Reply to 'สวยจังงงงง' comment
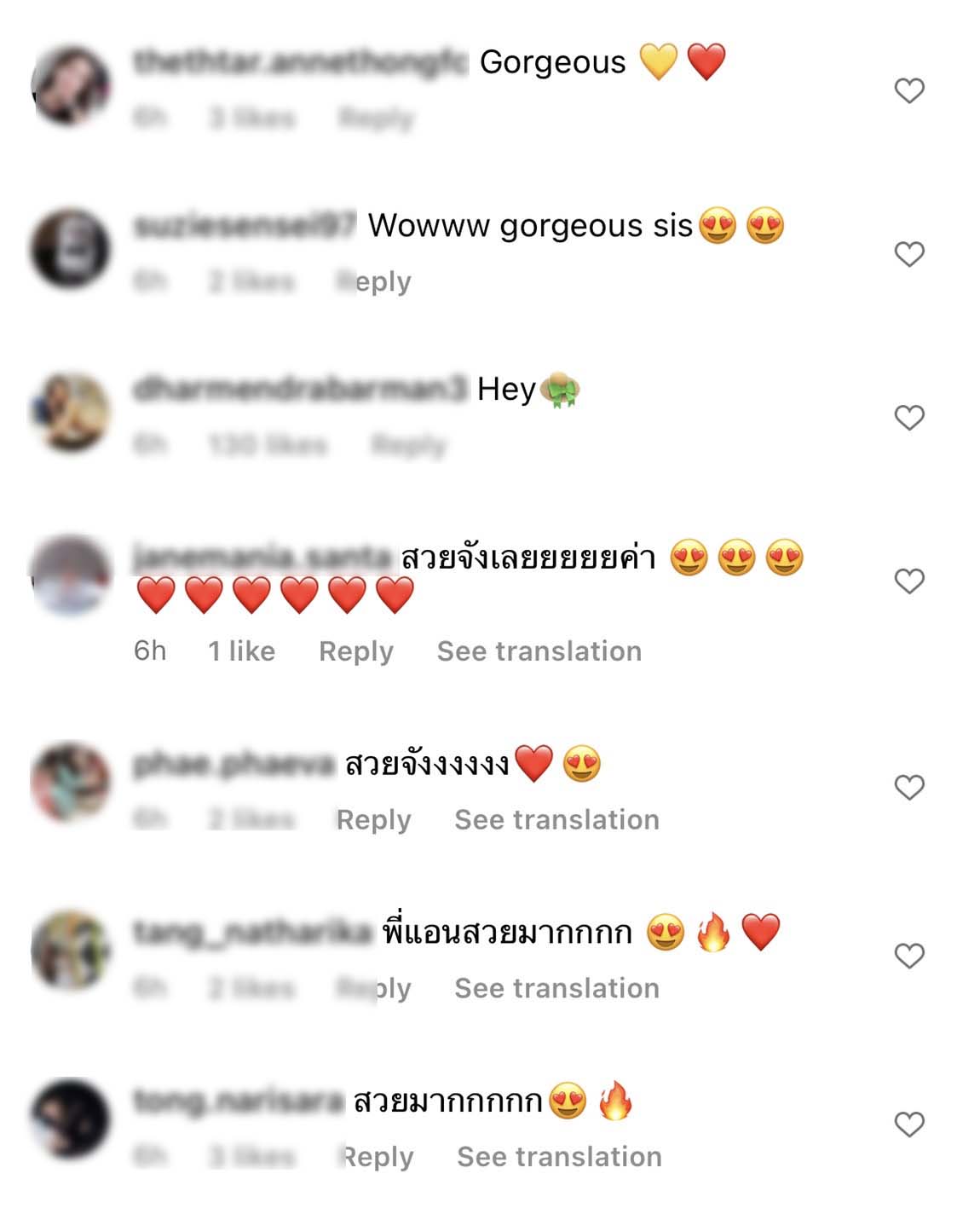 coord(374,820)
